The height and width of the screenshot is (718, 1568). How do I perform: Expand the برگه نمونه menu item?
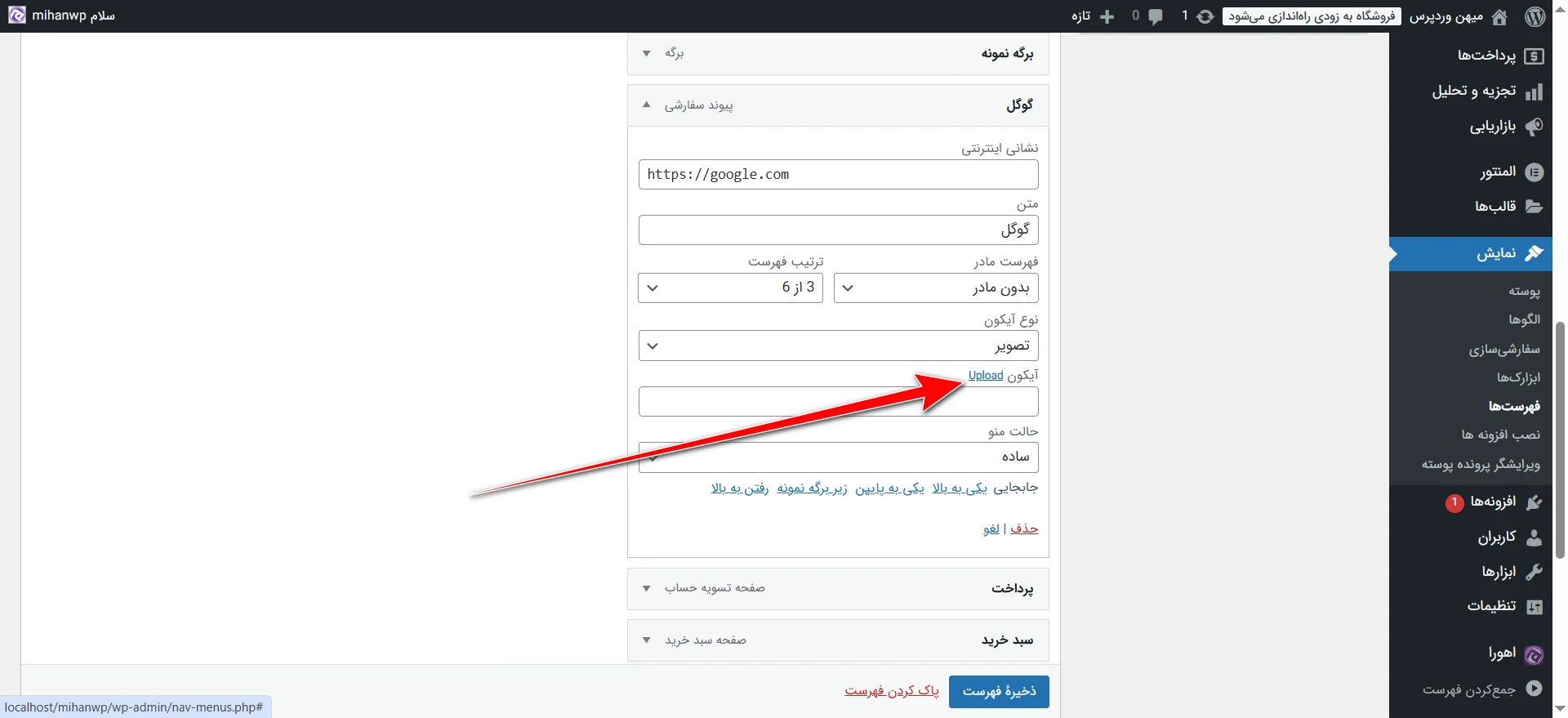(646, 53)
